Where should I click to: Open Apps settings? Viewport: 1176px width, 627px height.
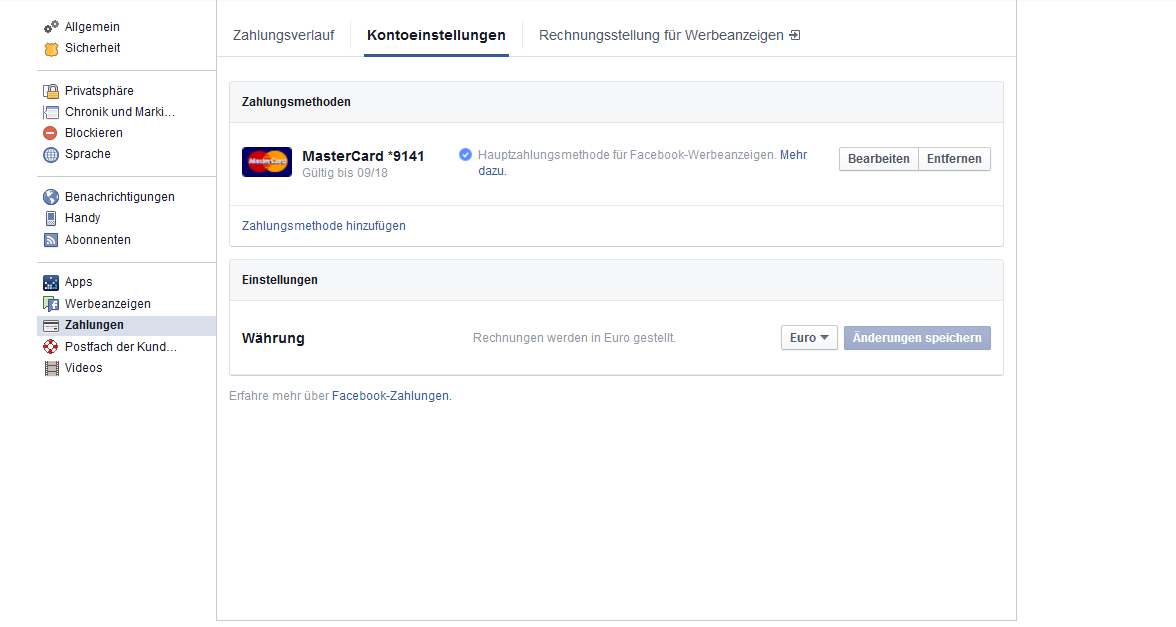[x=78, y=282]
